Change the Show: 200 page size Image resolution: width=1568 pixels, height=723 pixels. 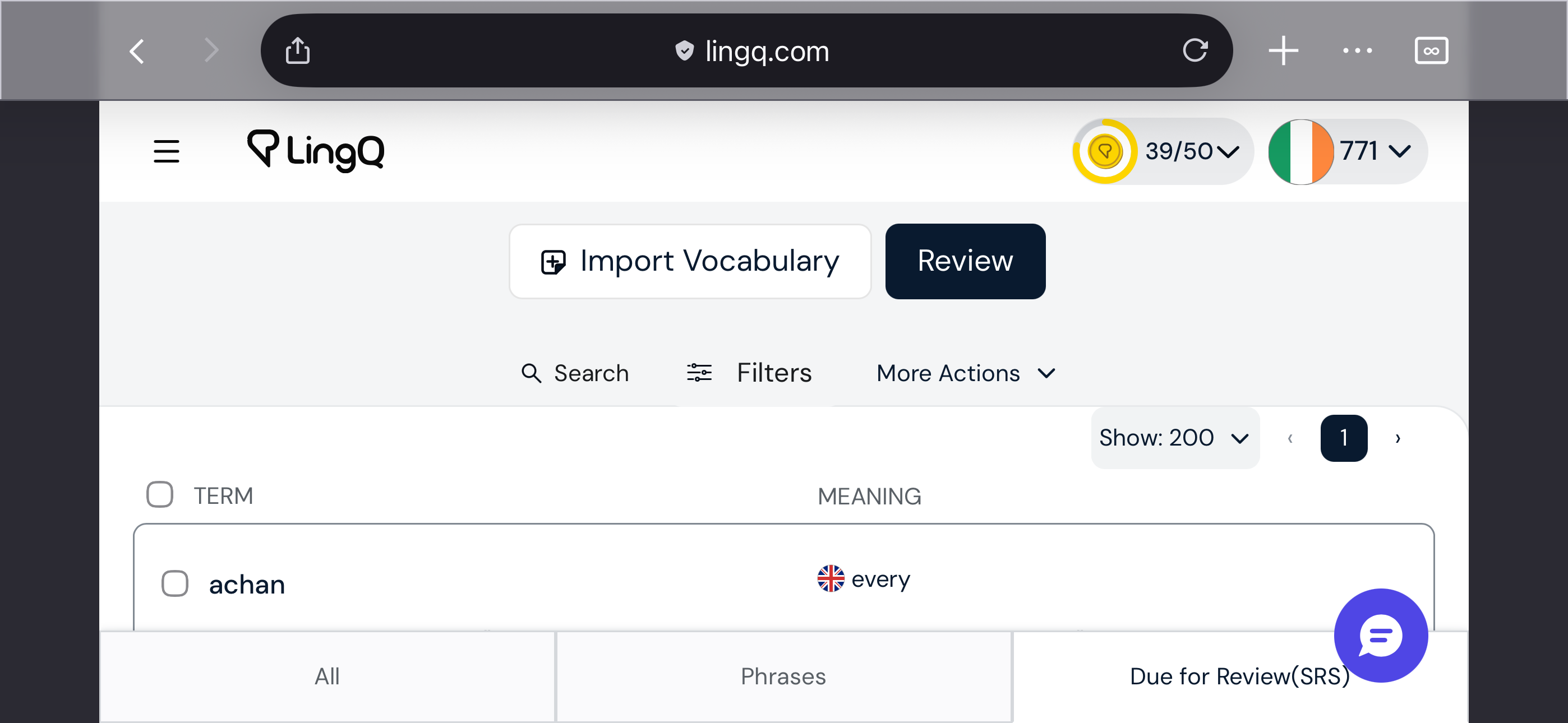(1174, 438)
